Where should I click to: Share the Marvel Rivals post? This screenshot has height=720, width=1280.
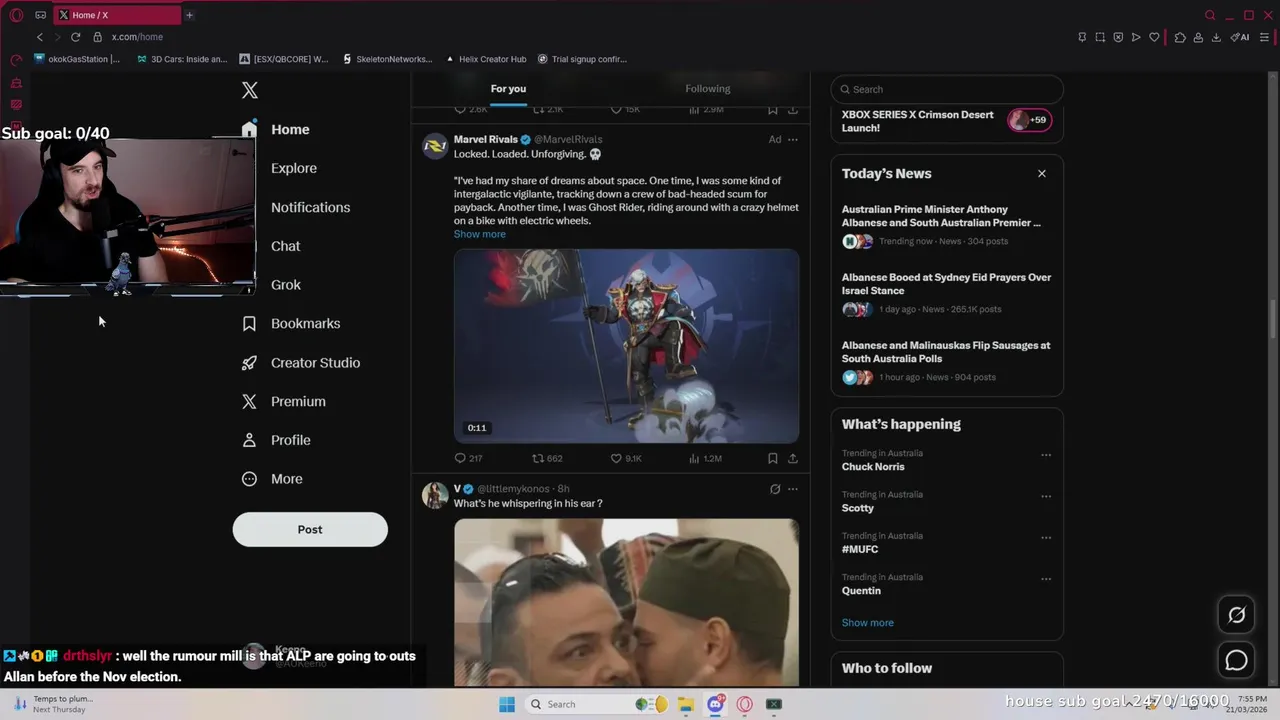[793, 458]
